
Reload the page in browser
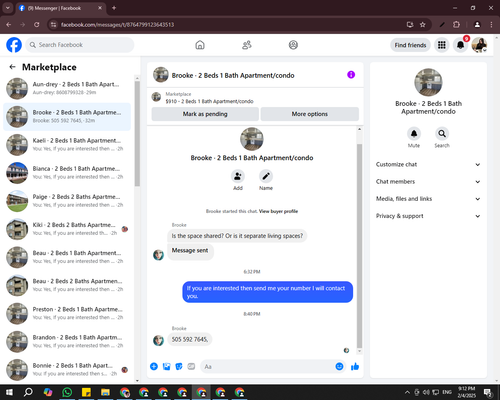(x=37, y=25)
